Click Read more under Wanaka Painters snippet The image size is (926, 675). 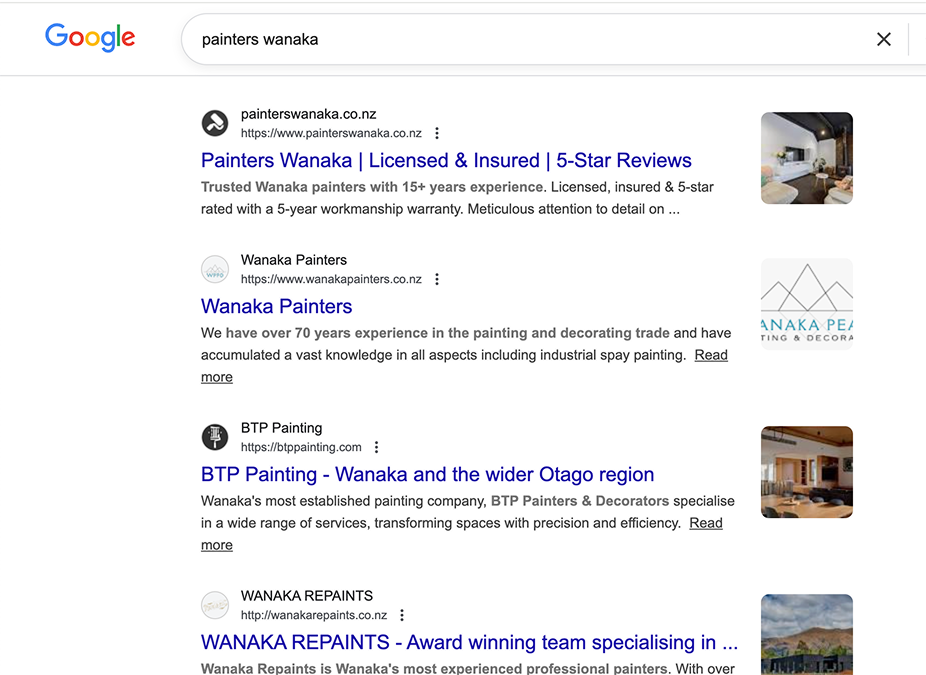tap(711, 355)
